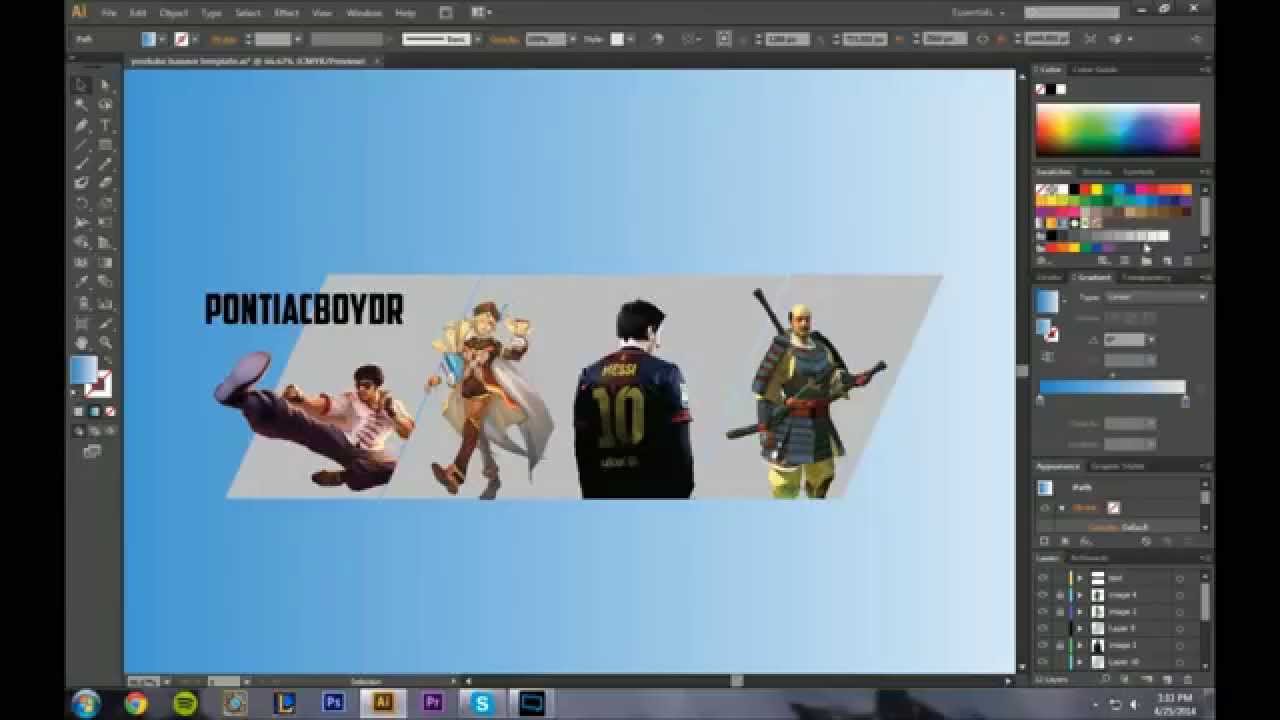The width and height of the screenshot is (1280, 720).
Task: Click the None button below the toolbox fill
Action: [110, 411]
